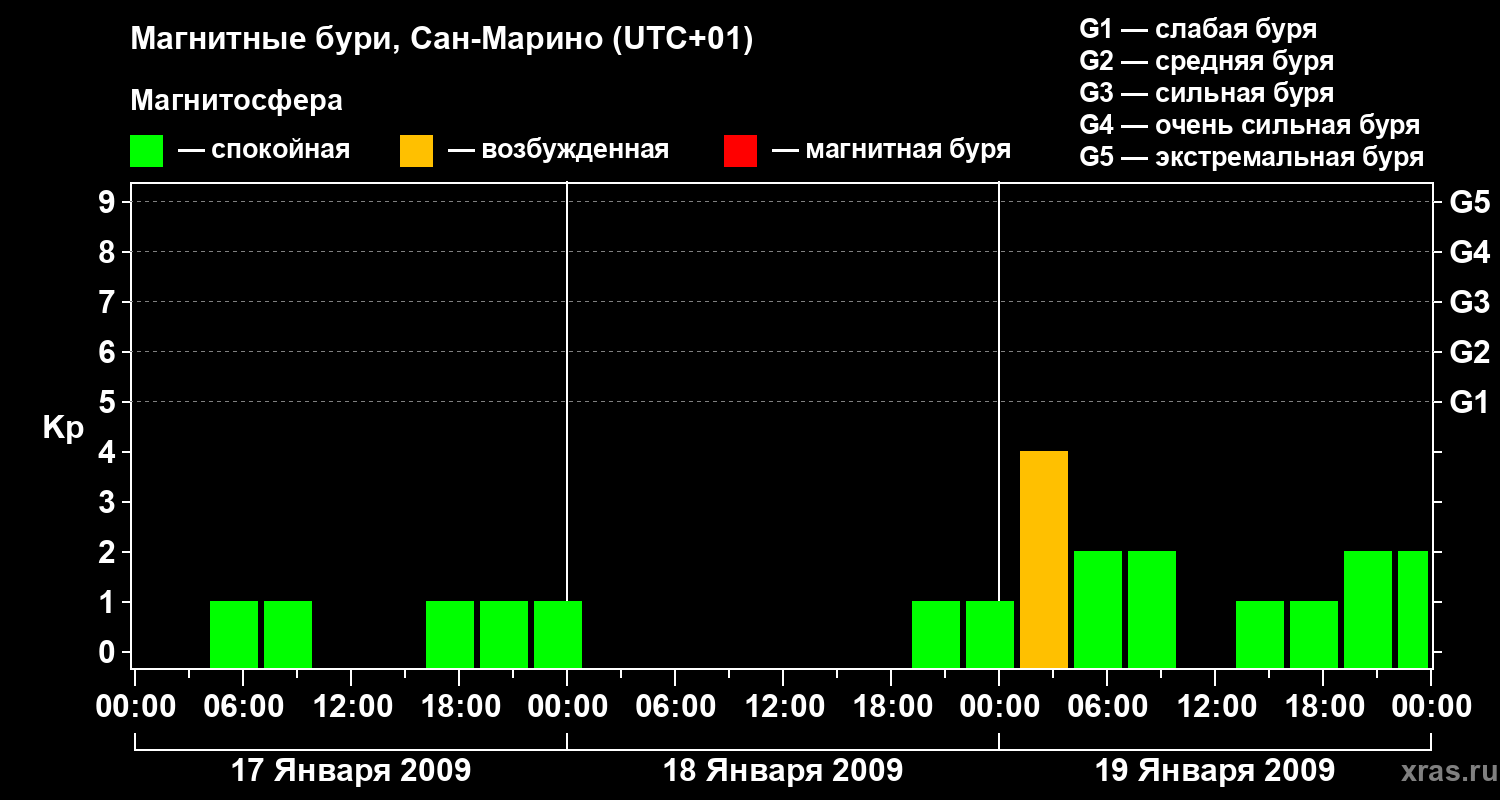Click the Магнитосфера heading

click(x=237, y=101)
